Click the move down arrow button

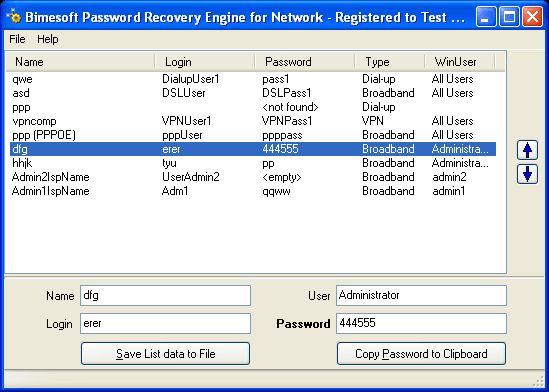pos(527,174)
